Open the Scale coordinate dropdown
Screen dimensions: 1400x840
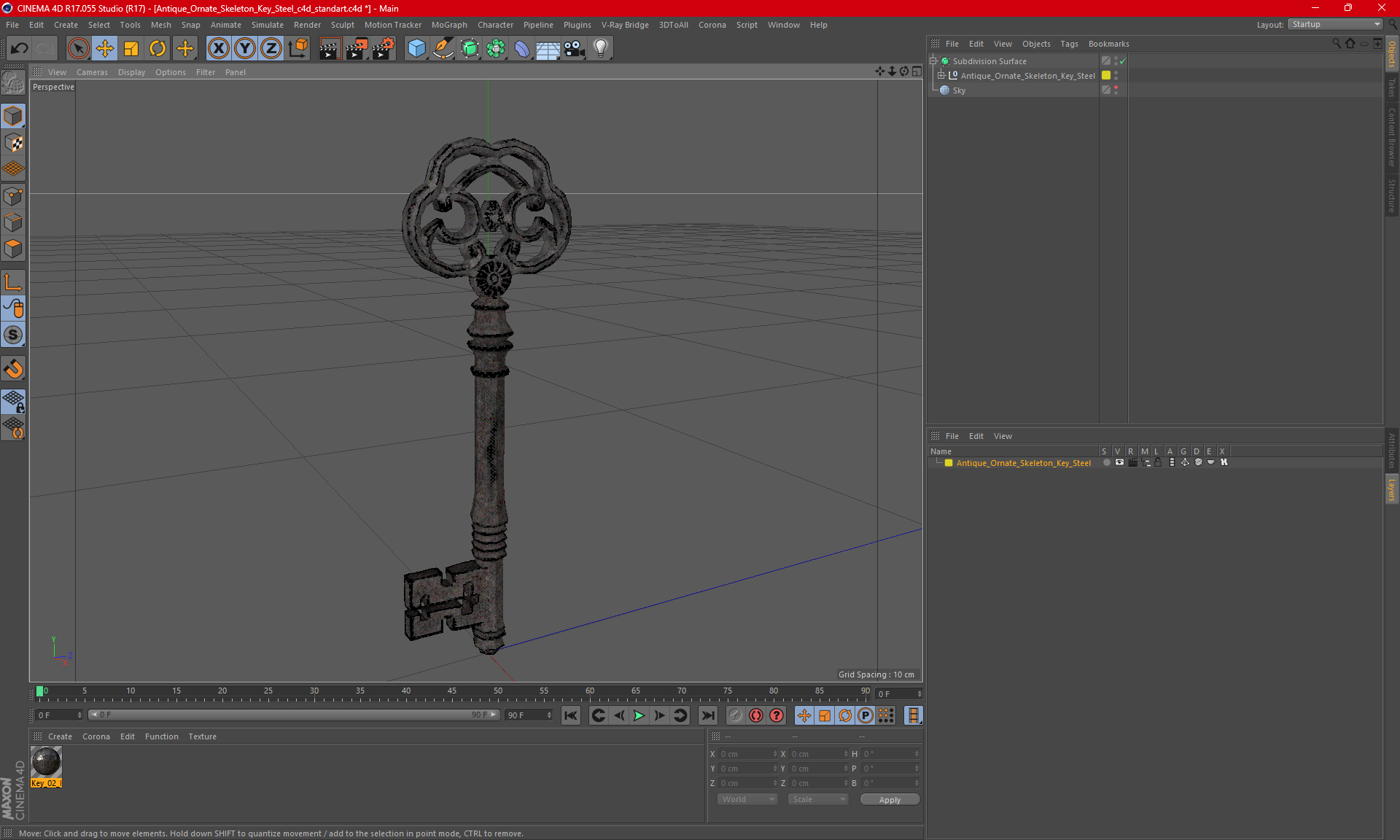point(818,799)
